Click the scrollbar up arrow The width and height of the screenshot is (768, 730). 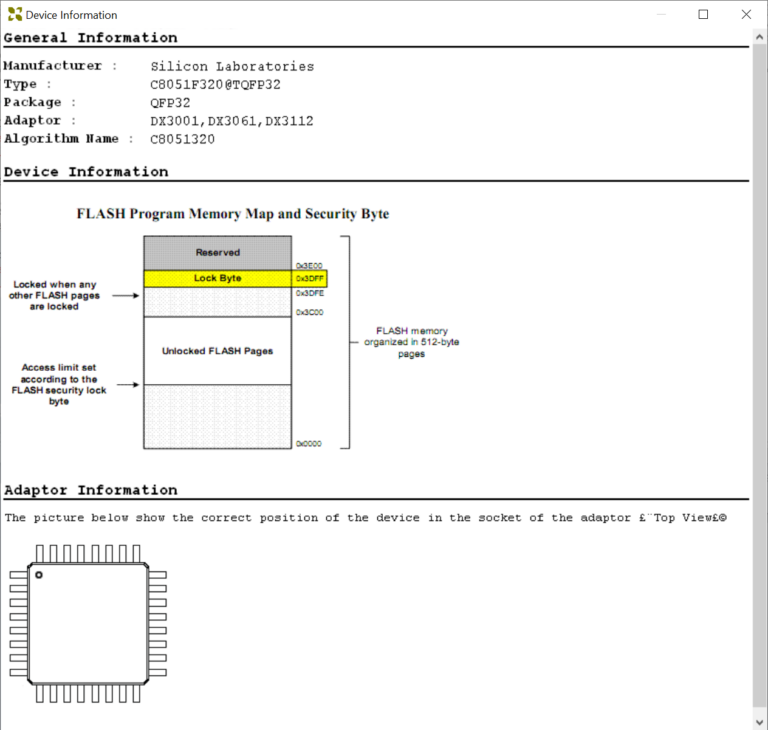tap(759, 38)
